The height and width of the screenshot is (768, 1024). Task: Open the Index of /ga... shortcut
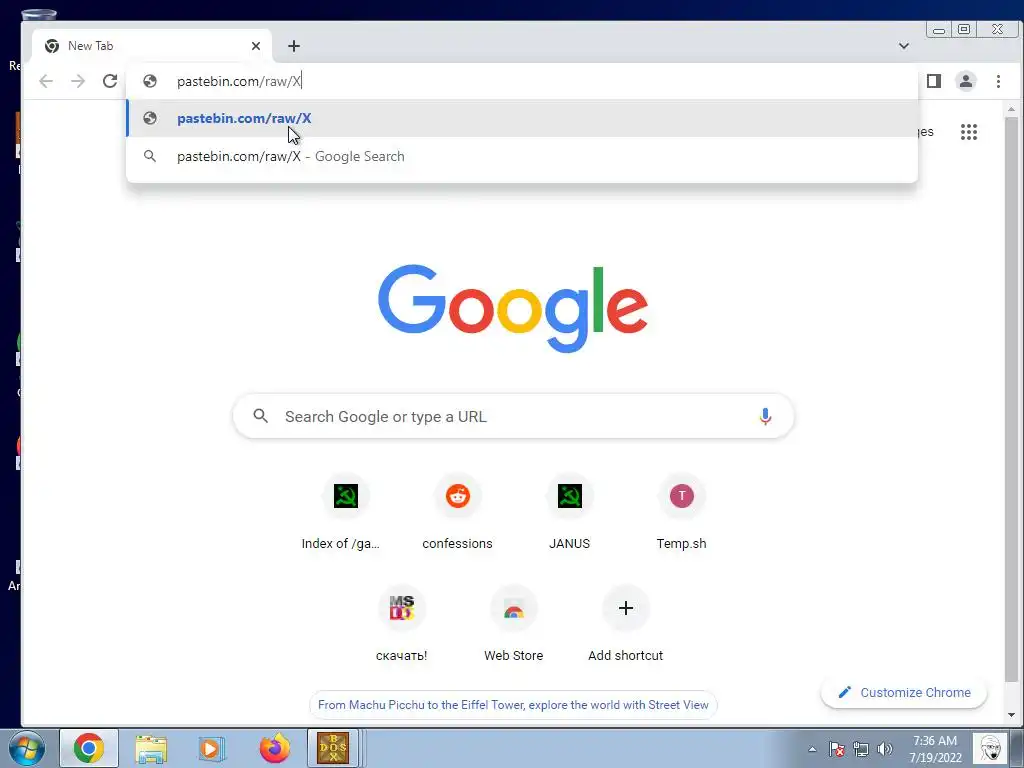tap(345, 513)
